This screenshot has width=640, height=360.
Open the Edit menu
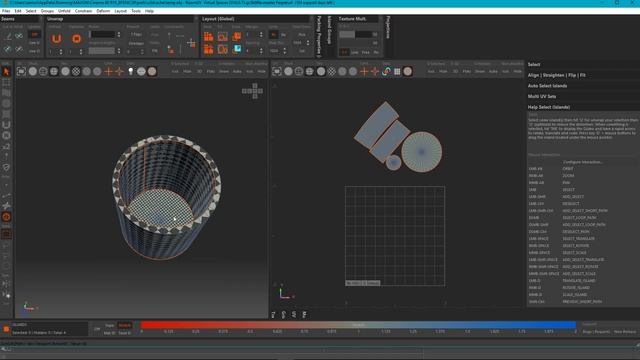point(18,11)
